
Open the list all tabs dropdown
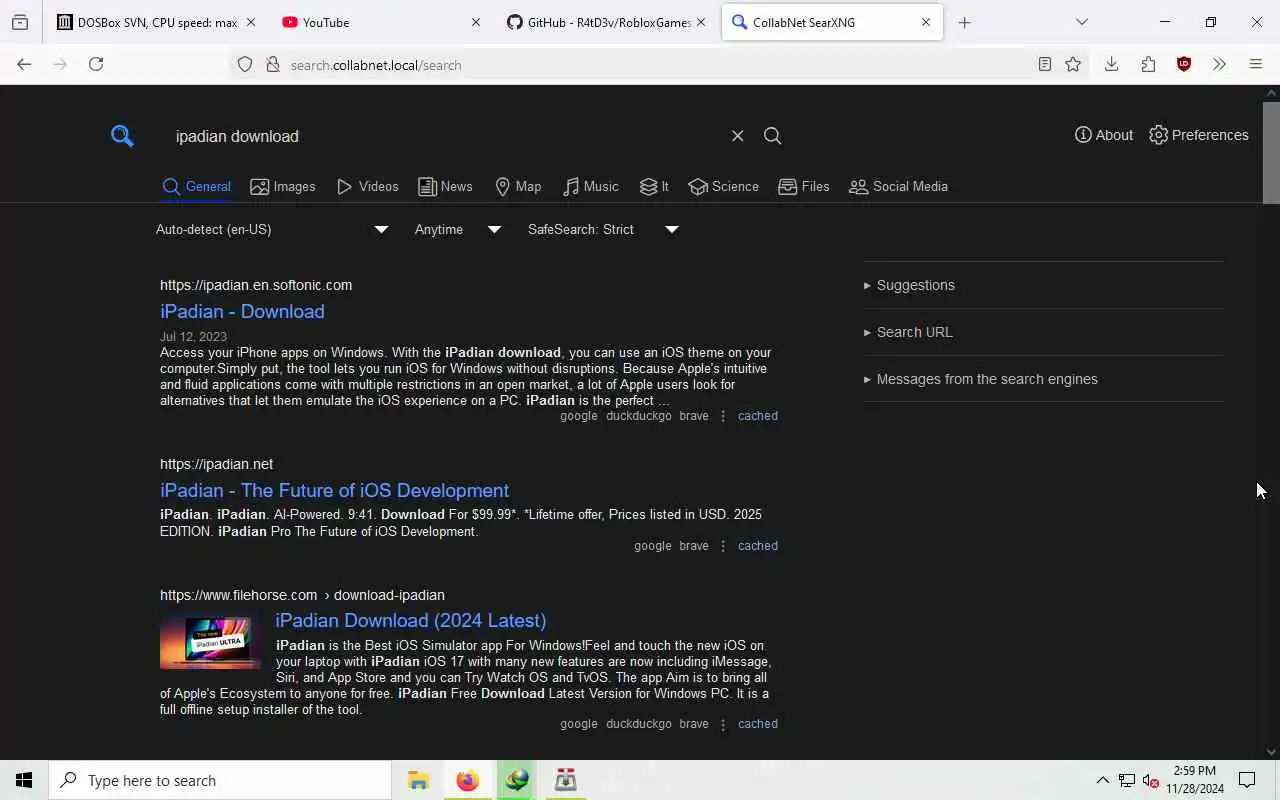(x=1081, y=22)
